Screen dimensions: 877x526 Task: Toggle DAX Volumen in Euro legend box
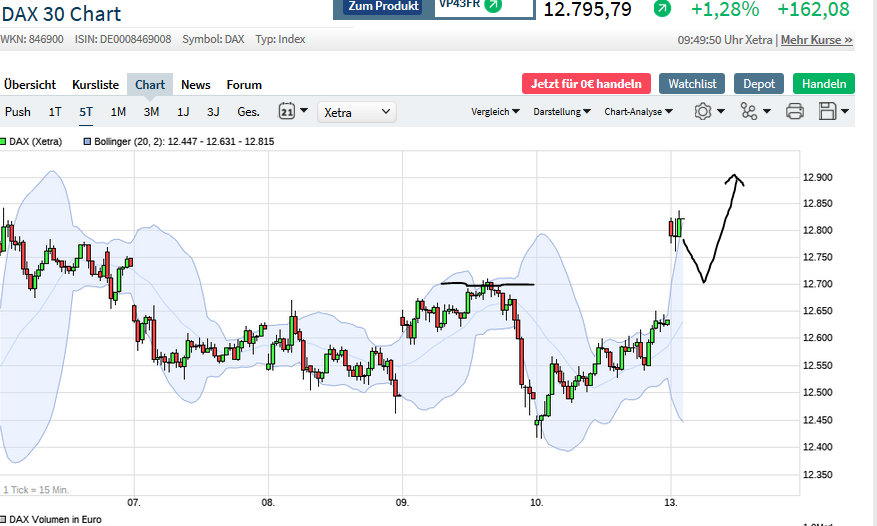coord(4,520)
